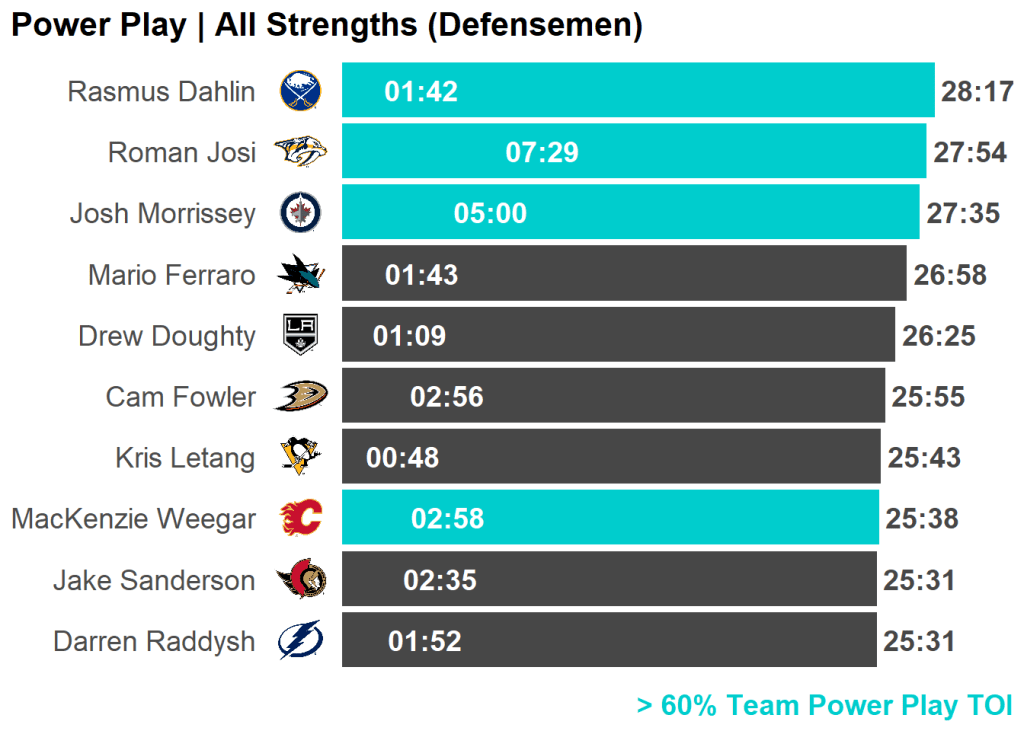Viewport: 1024px width, 731px height.
Task: Click the Nashville Predators logo icon
Action: 299,152
